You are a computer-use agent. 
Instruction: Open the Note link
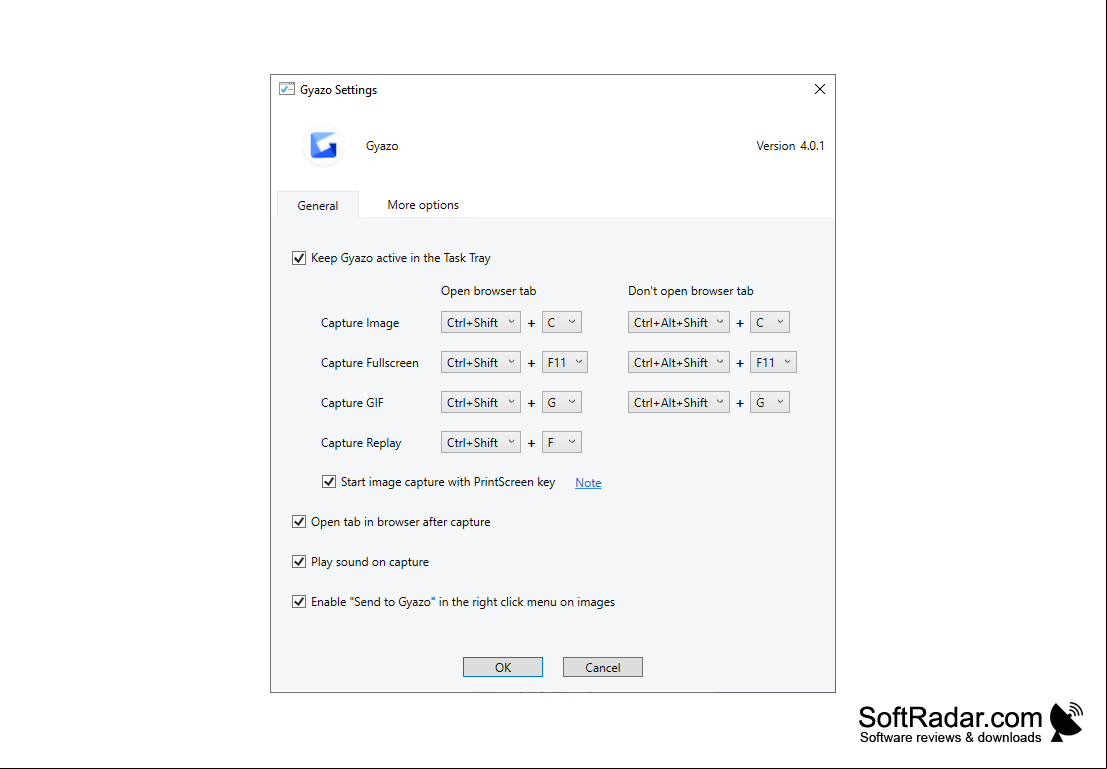click(588, 483)
